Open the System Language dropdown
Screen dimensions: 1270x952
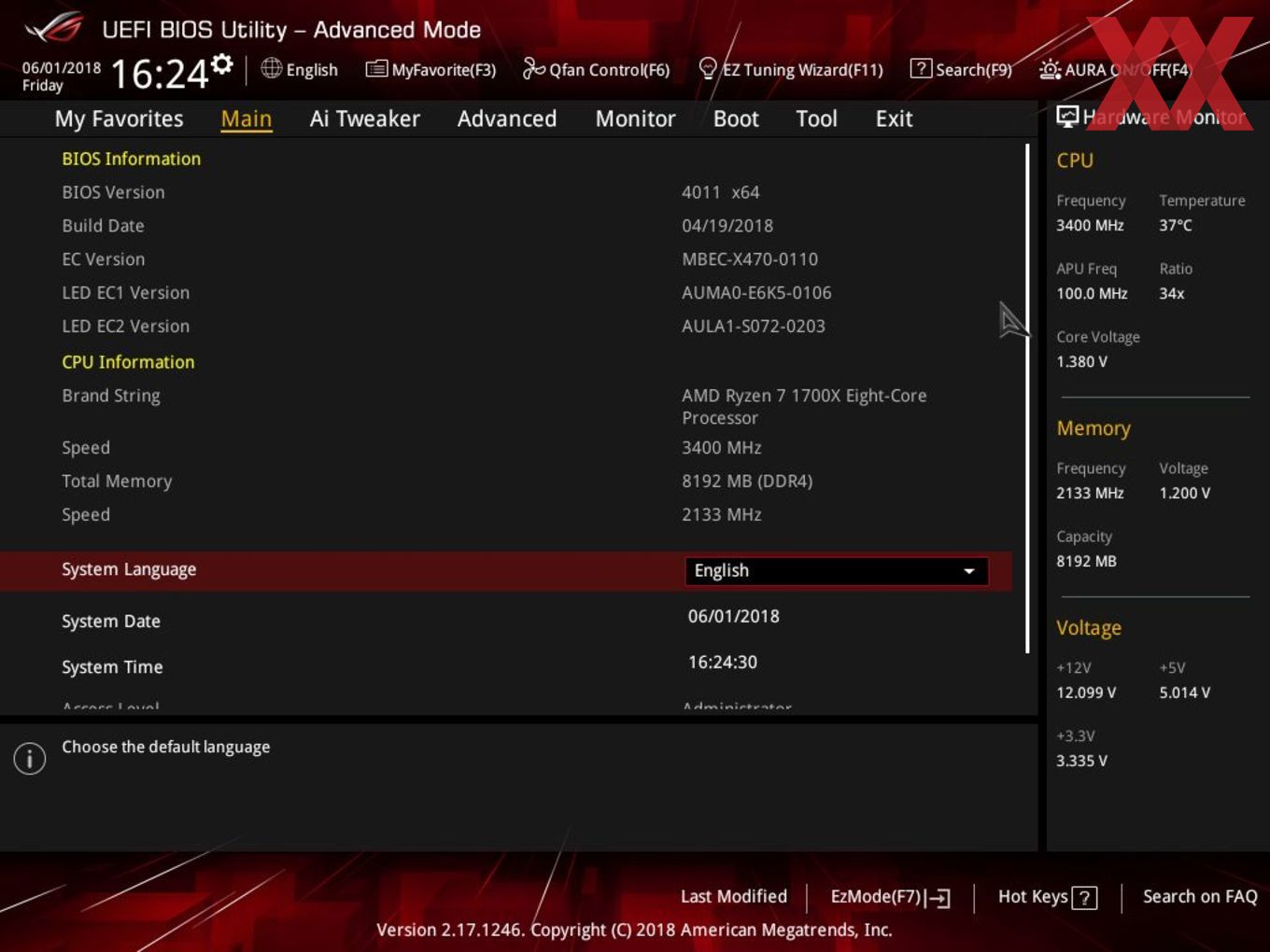tap(836, 571)
